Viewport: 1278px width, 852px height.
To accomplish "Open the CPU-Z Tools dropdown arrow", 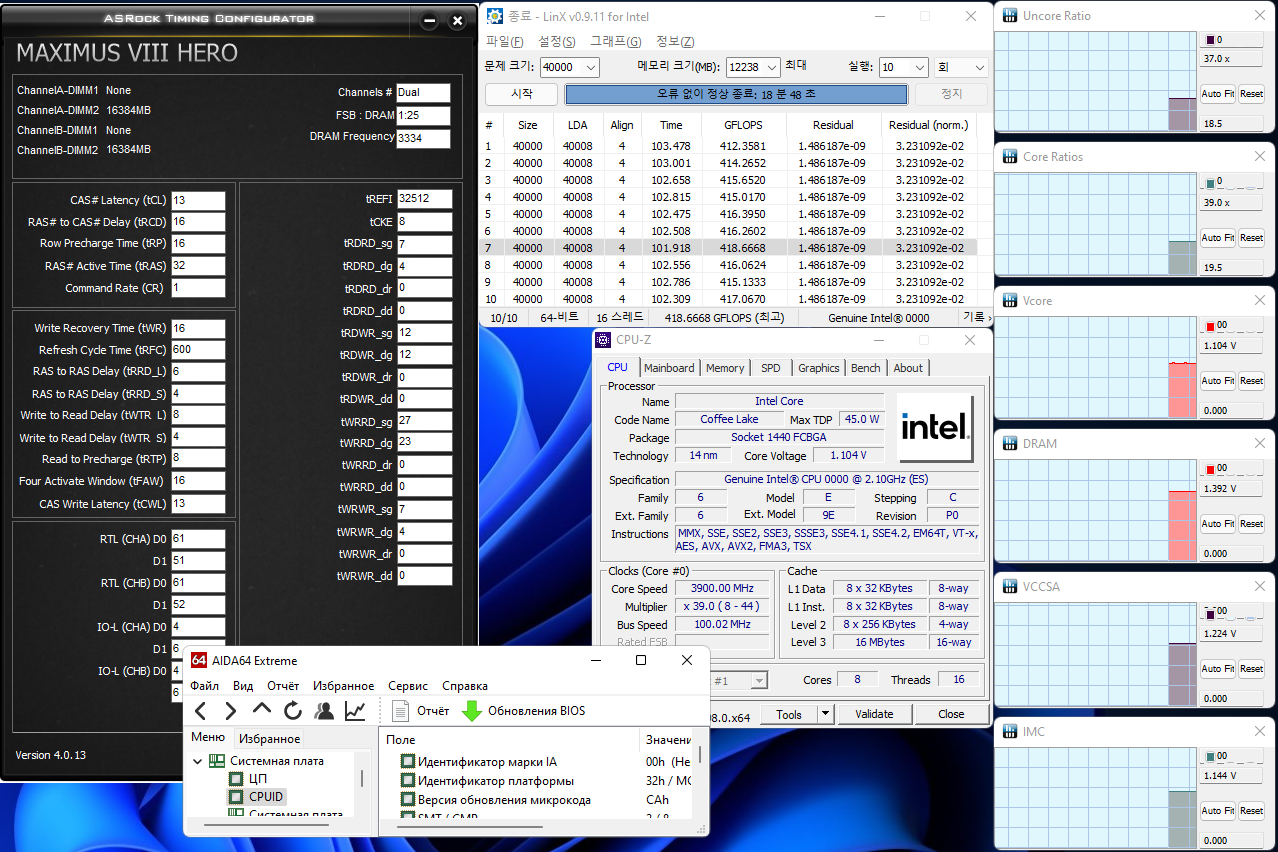I will (825, 714).
